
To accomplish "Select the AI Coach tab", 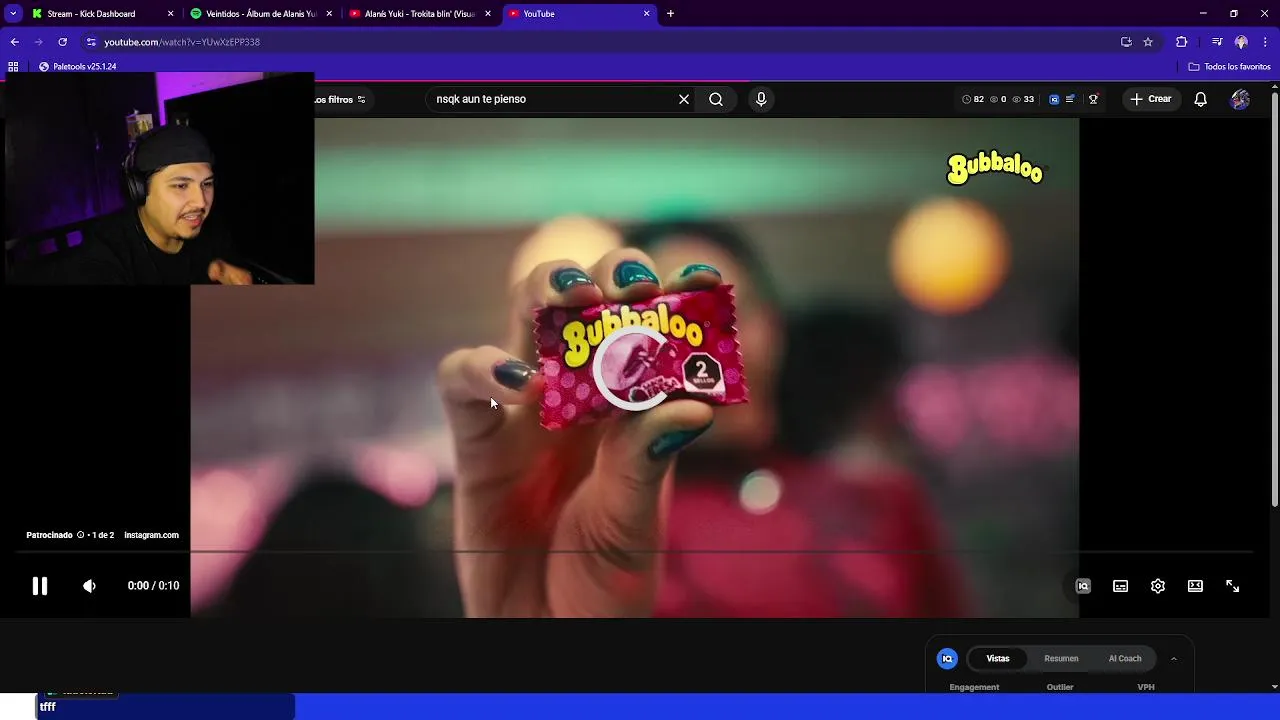I will (1125, 658).
